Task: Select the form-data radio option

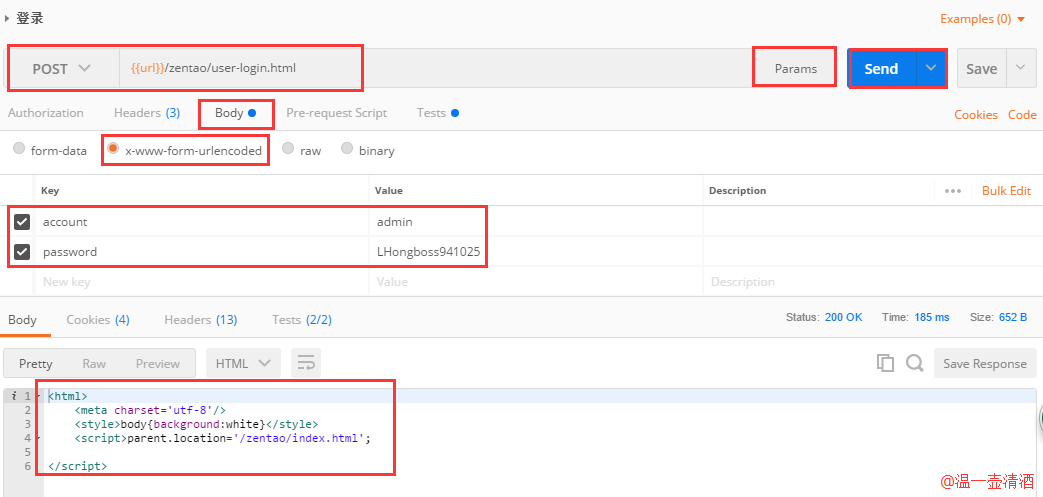Action: [x=19, y=148]
